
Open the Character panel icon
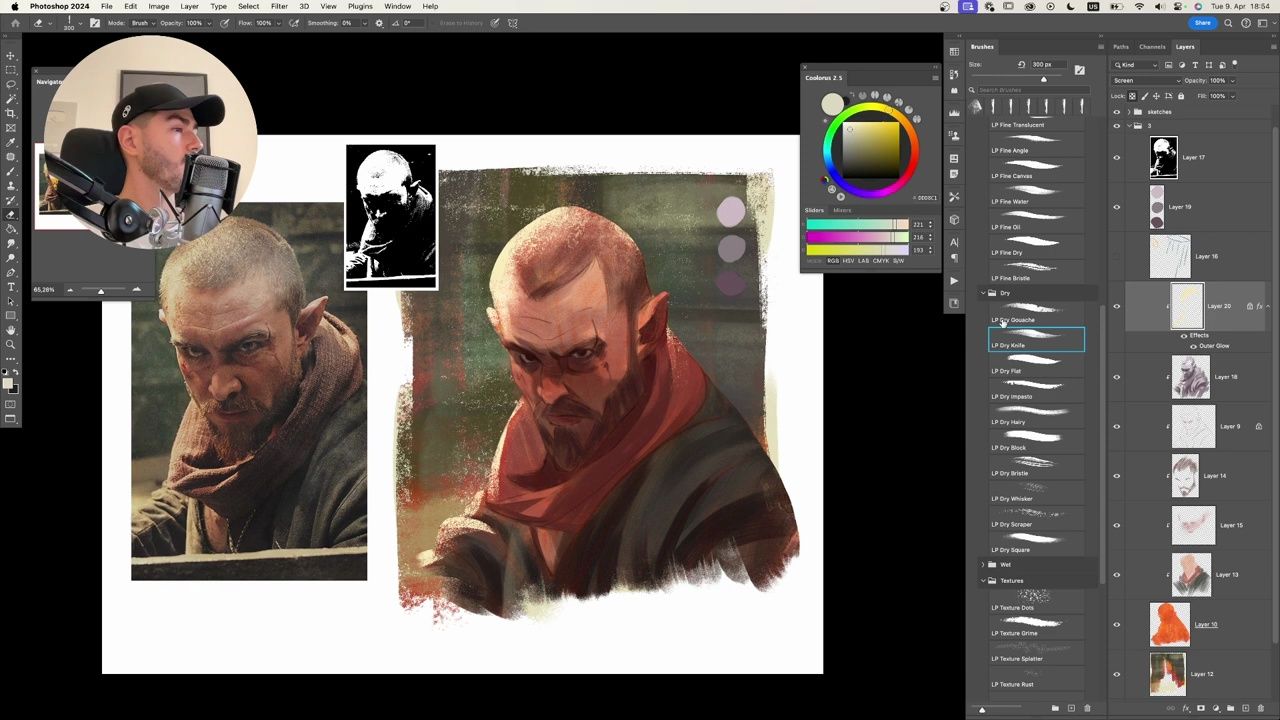954,242
